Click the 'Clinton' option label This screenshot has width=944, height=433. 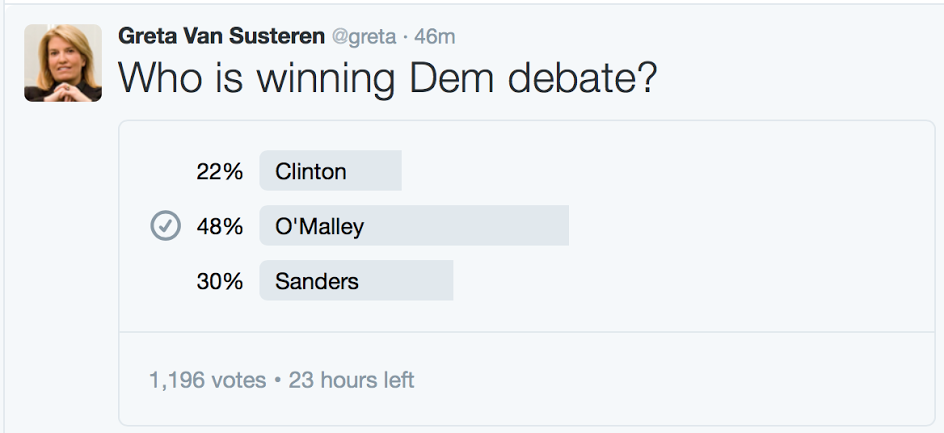point(311,172)
